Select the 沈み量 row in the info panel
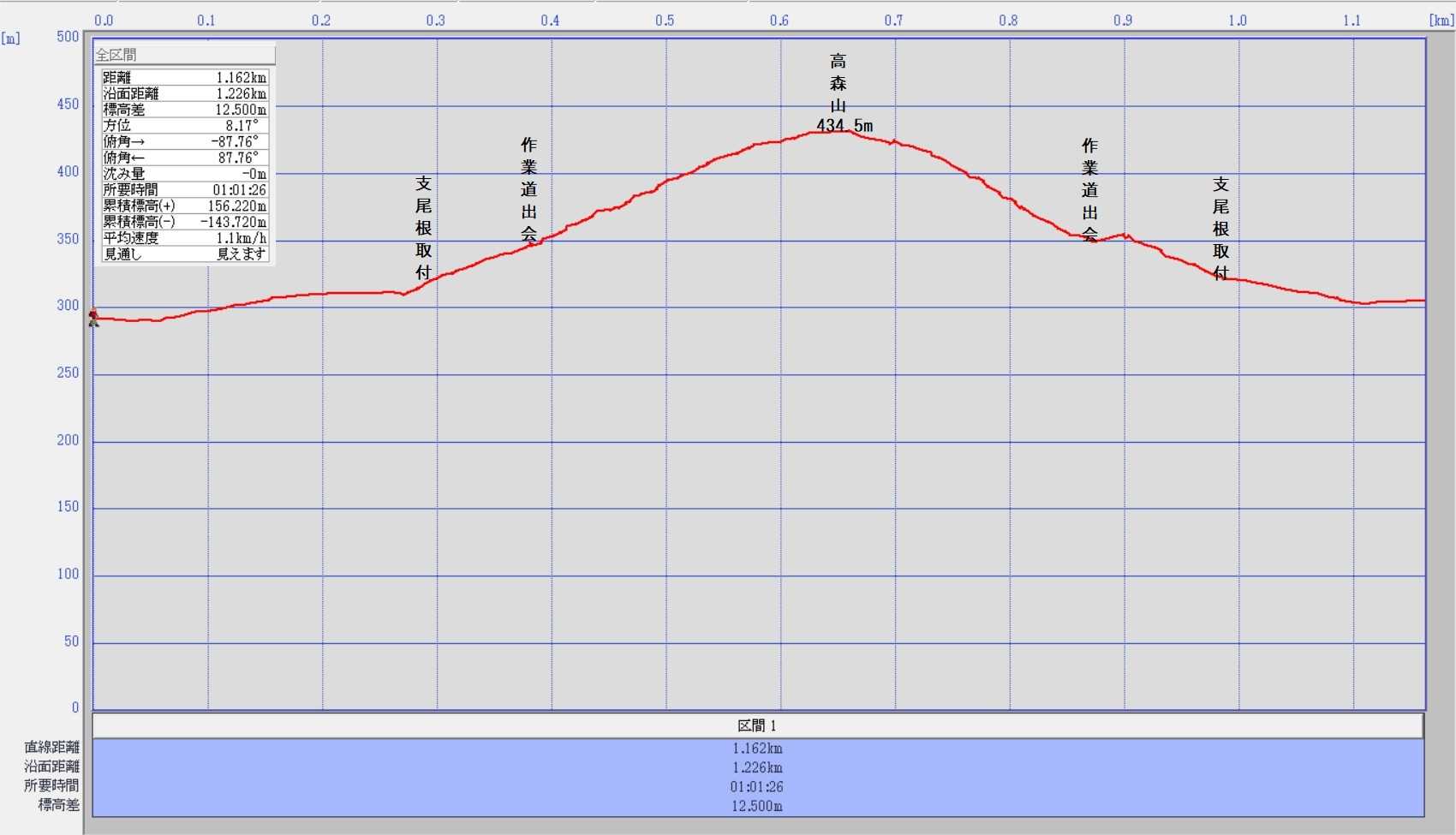The width and height of the screenshot is (1456, 835). click(x=184, y=174)
